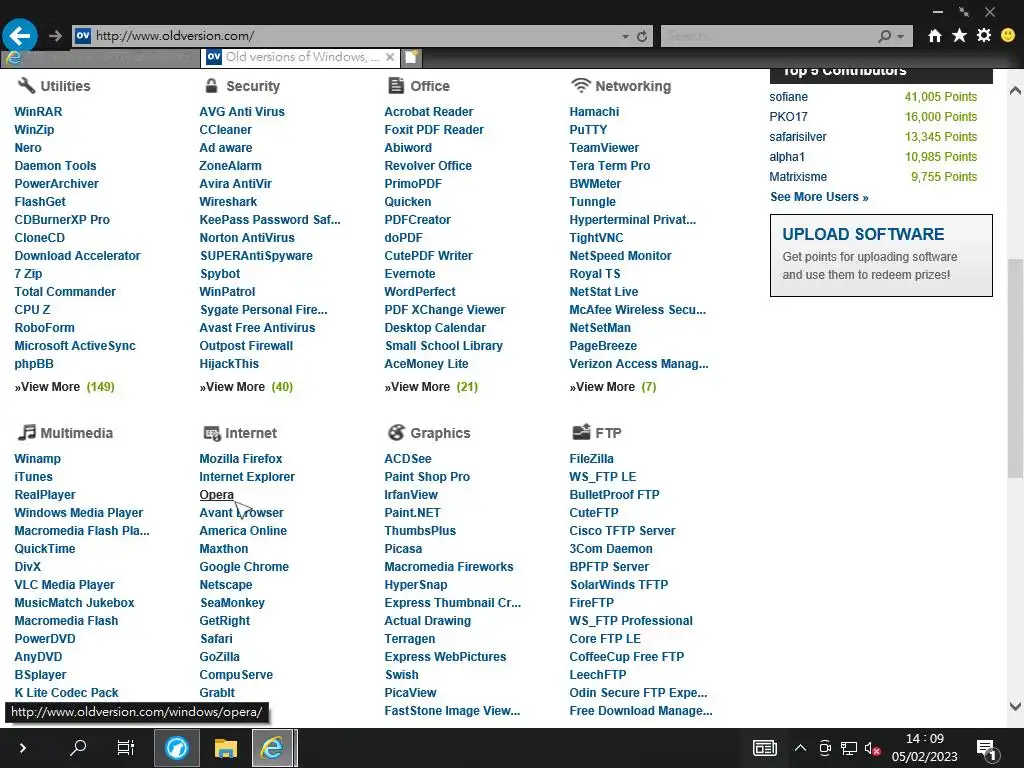Viewport: 1024px width, 768px height.
Task: Open Paint Shop Pro link
Action: click(427, 477)
